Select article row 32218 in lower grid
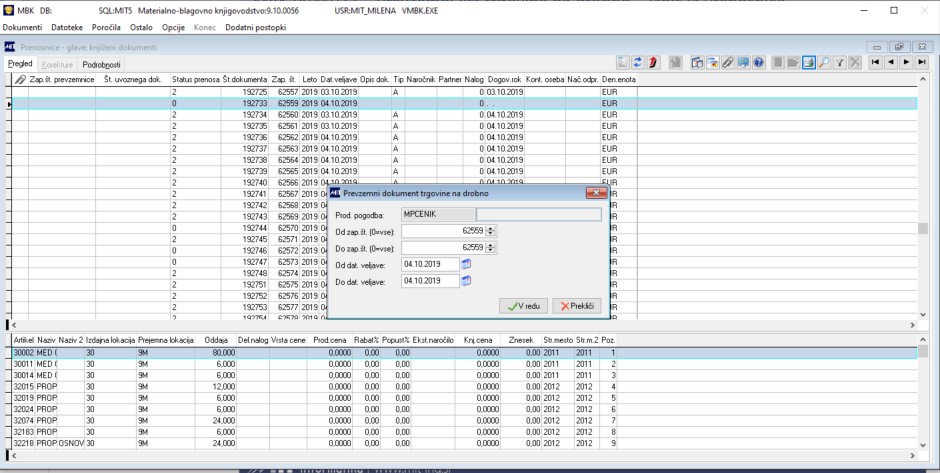Image resolution: width=940 pixels, height=473 pixels. tap(465, 443)
